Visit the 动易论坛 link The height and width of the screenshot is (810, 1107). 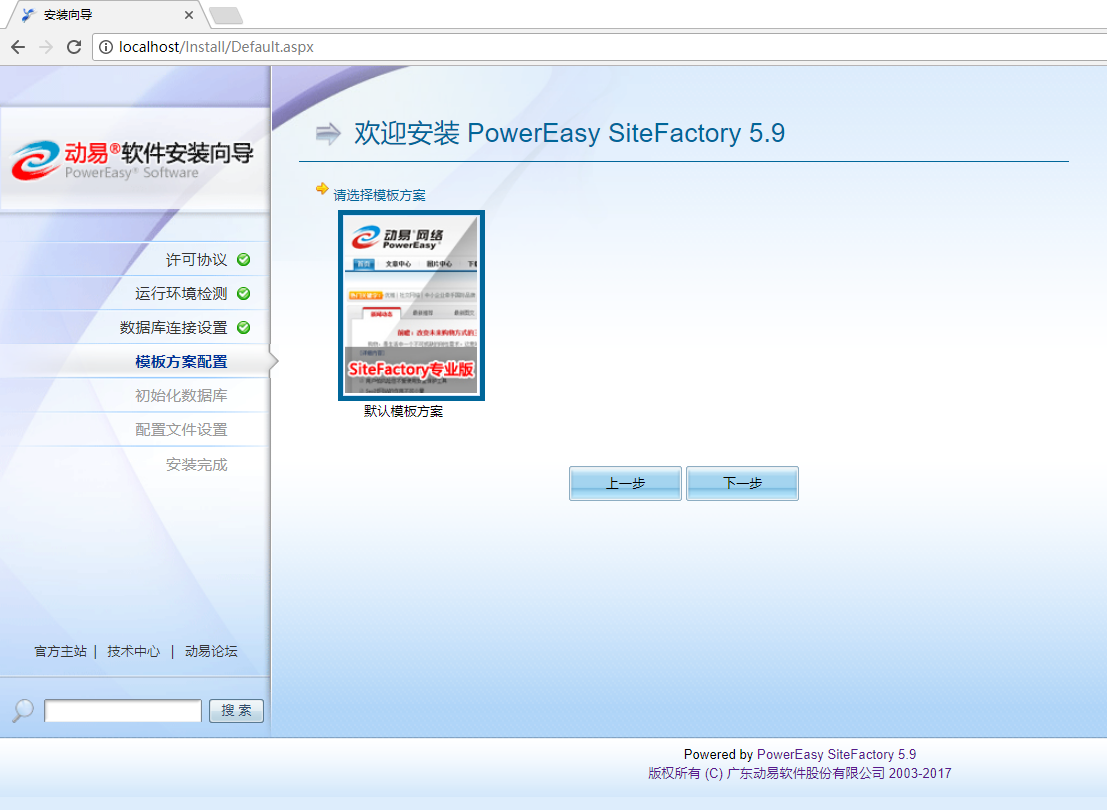211,651
